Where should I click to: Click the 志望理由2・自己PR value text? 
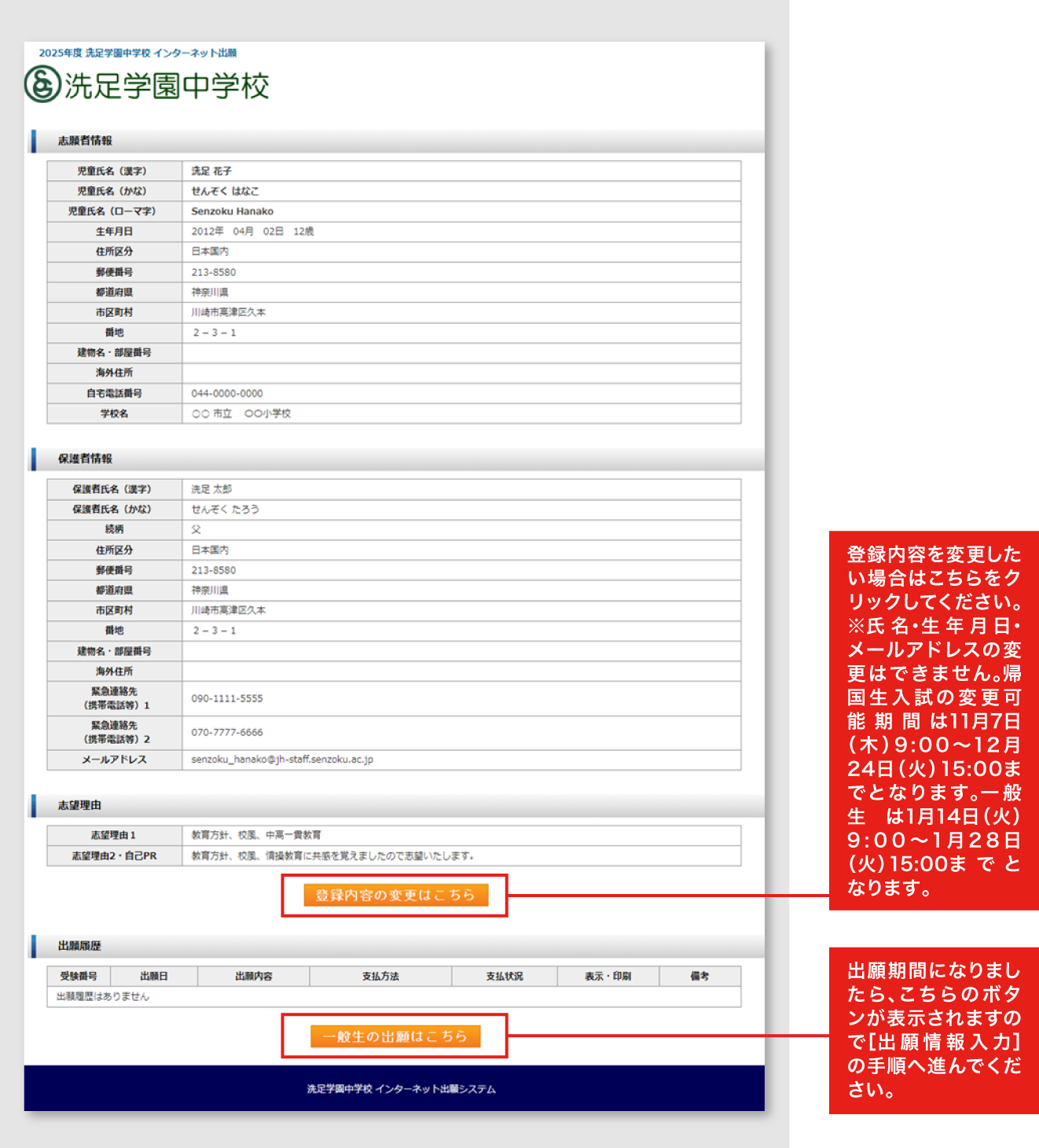pos(333,855)
